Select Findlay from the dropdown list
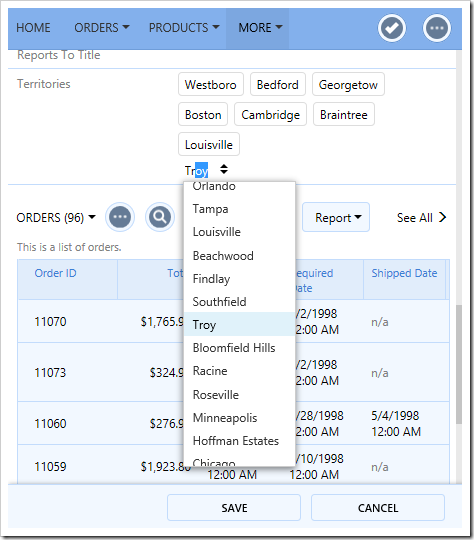The height and width of the screenshot is (540, 474). (239, 279)
